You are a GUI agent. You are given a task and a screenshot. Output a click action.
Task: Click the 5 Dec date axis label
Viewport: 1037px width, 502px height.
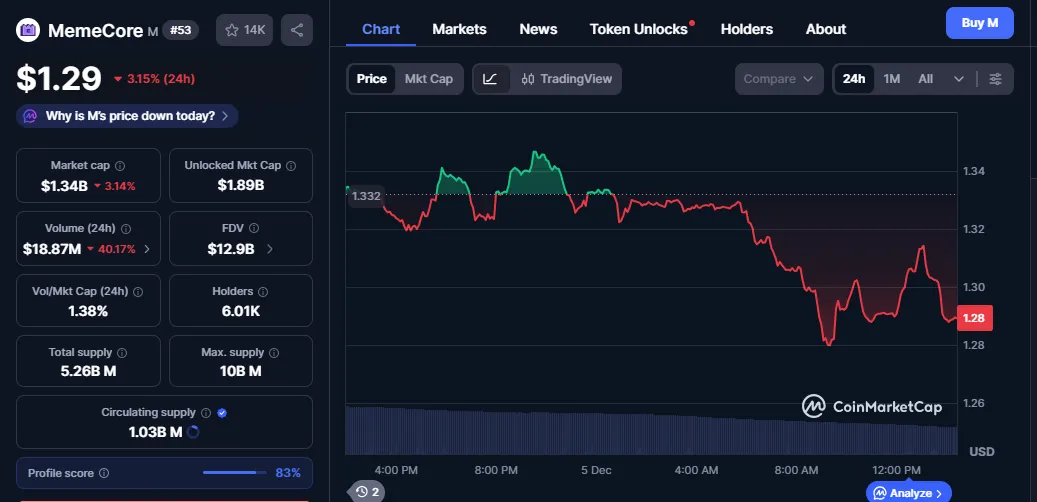(x=597, y=470)
